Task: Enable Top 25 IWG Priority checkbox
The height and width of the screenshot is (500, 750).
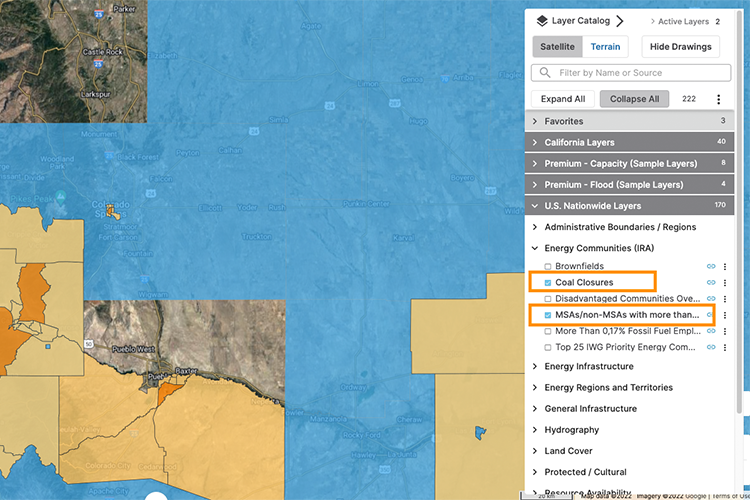Action: (548, 348)
